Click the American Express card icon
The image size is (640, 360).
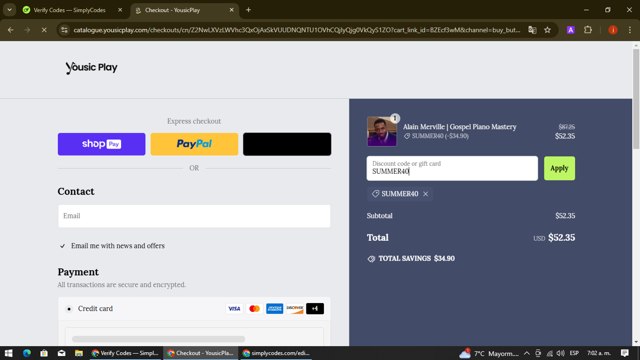click(x=274, y=309)
